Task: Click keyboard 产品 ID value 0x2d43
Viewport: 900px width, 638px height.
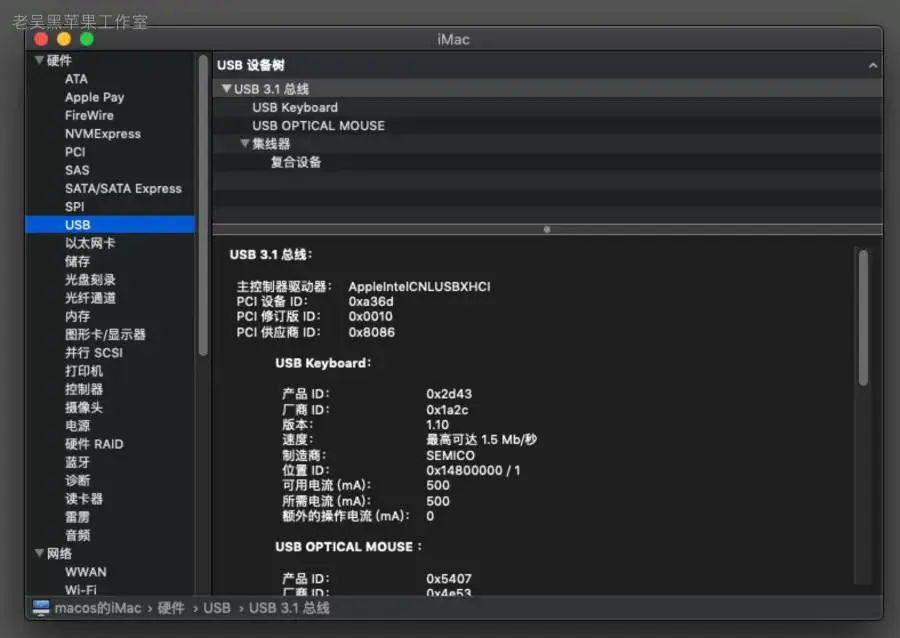Action: tap(449, 394)
